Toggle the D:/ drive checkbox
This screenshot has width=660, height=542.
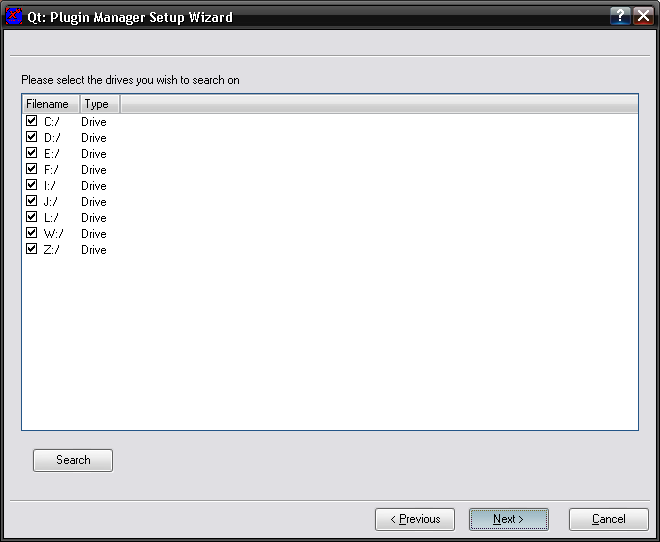pyautogui.click(x=31, y=137)
